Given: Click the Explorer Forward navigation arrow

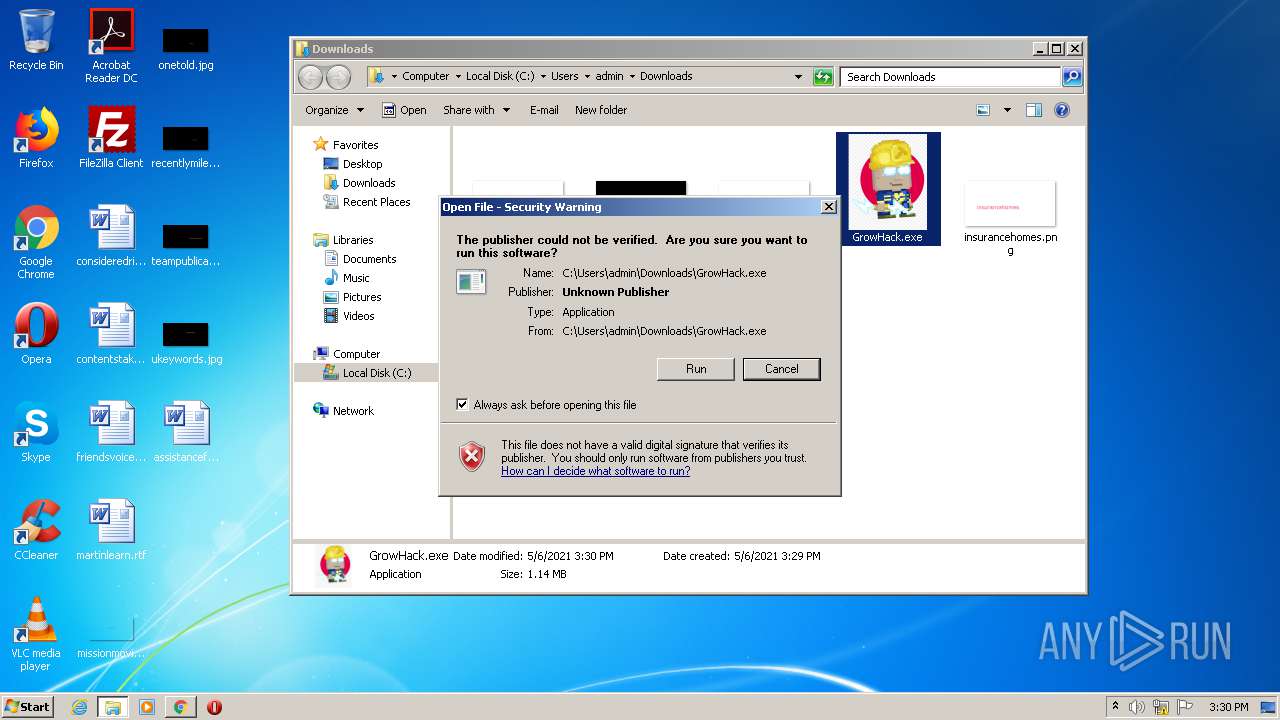Looking at the screenshot, I should point(339,77).
